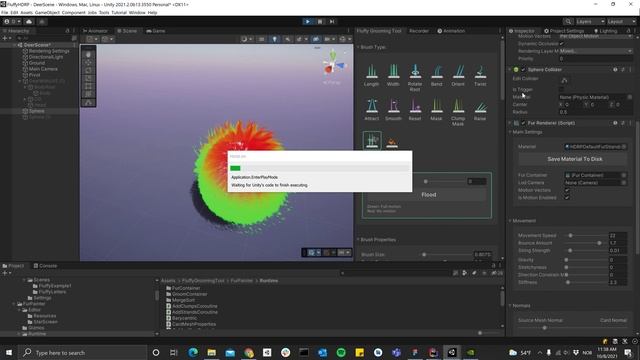
Task: Select the Hand view tool in Scene
Action: (x=88, y=54)
